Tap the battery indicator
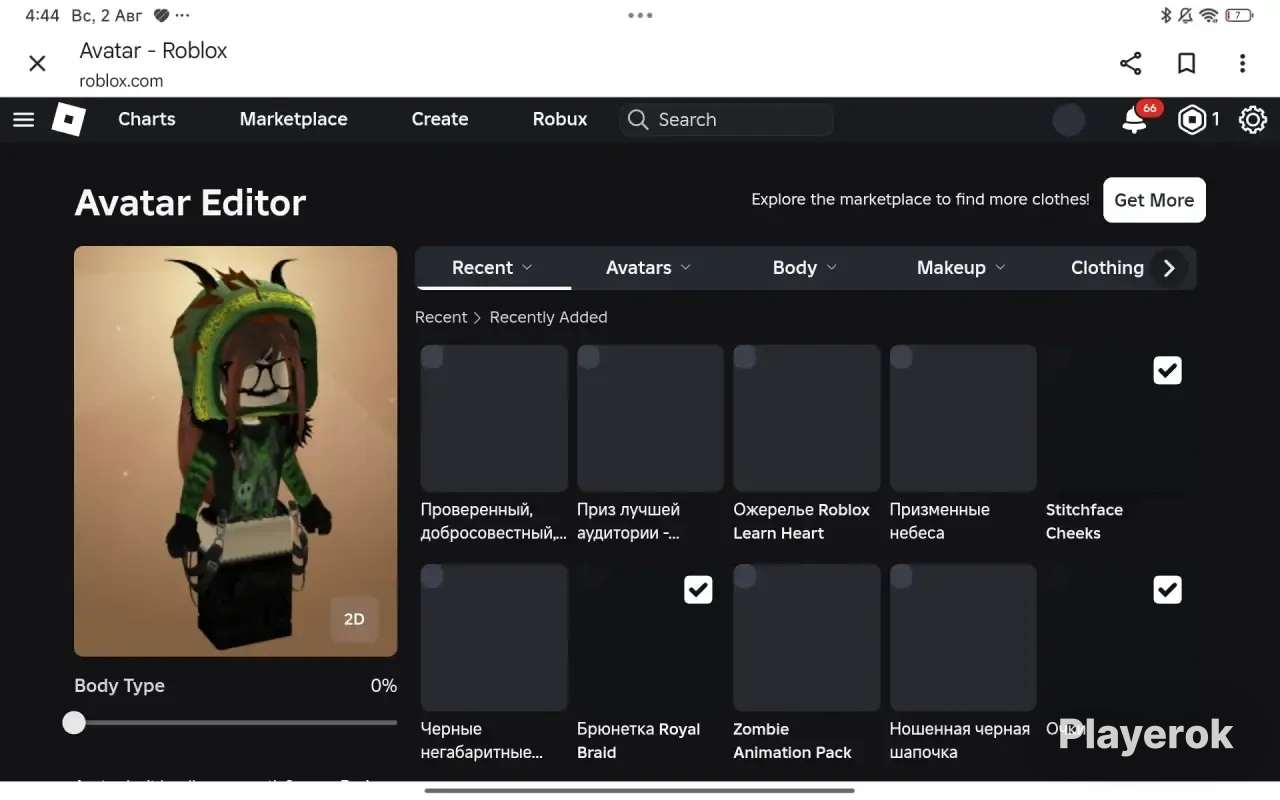Viewport: 1280px width, 800px height. point(1239,15)
